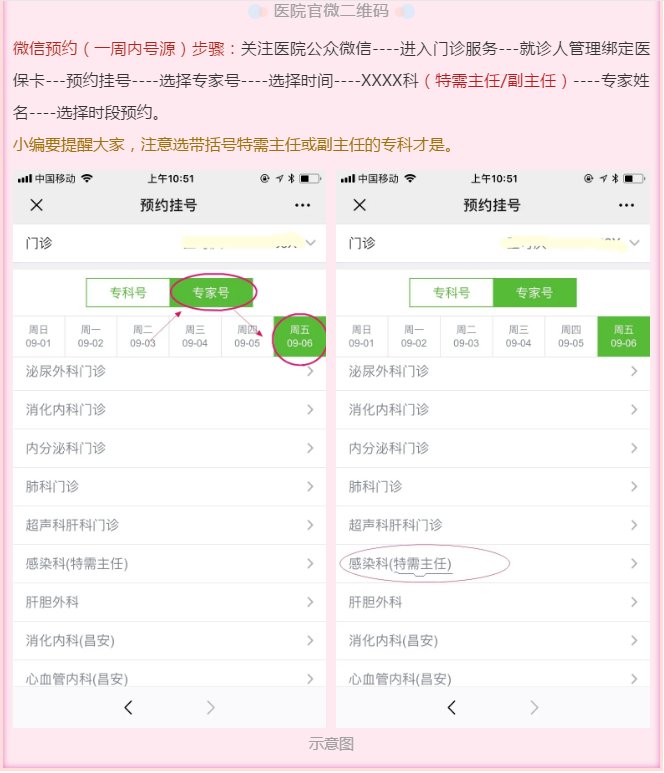Open 泌尿外科门诊 chevron on the left phone
The height and width of the screenshot is (773, 664).
coord(310,371)
